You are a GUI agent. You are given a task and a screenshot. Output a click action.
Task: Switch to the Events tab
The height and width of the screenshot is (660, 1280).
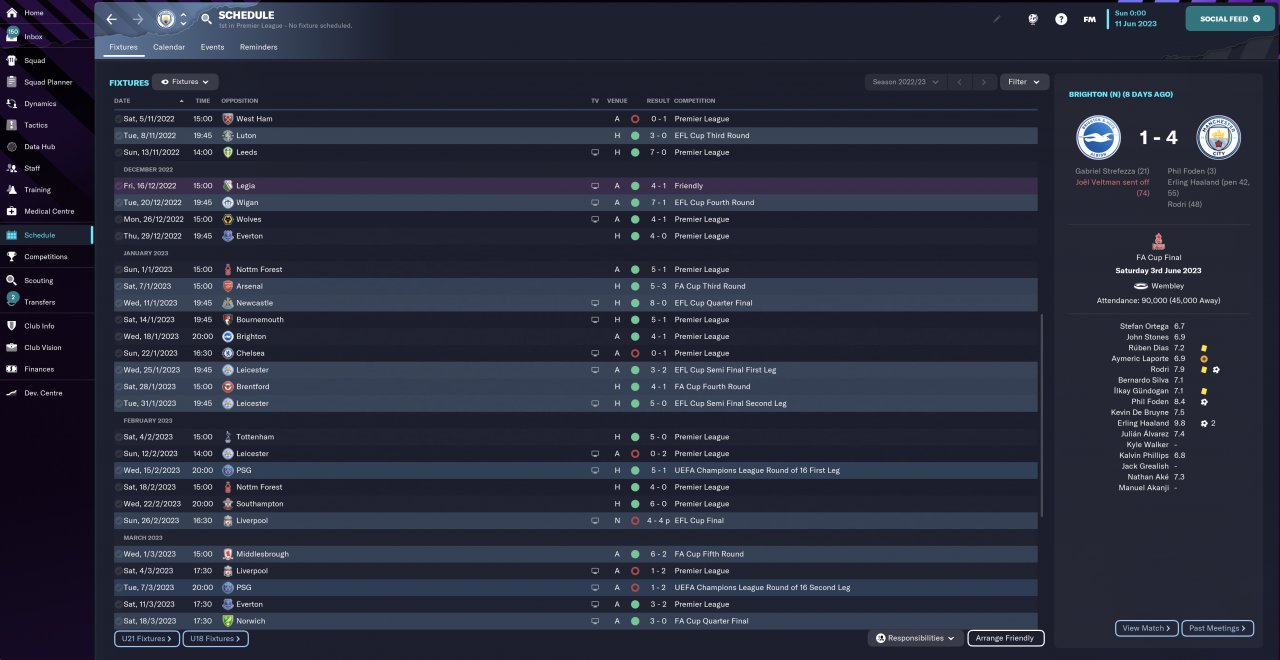pos(212,47)
